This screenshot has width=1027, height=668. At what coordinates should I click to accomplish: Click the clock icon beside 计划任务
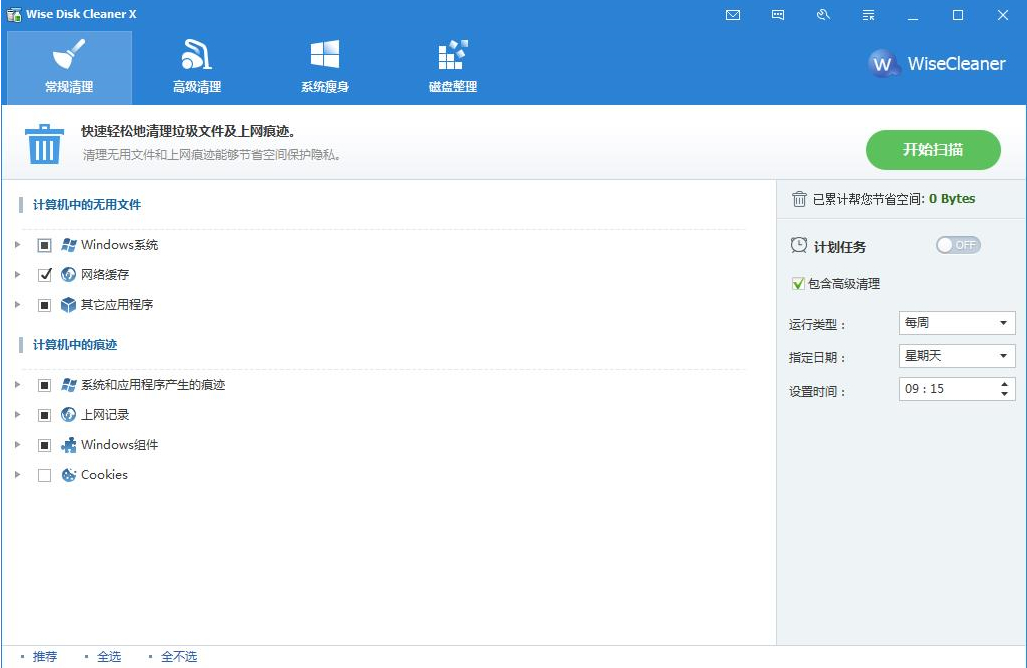799,246
